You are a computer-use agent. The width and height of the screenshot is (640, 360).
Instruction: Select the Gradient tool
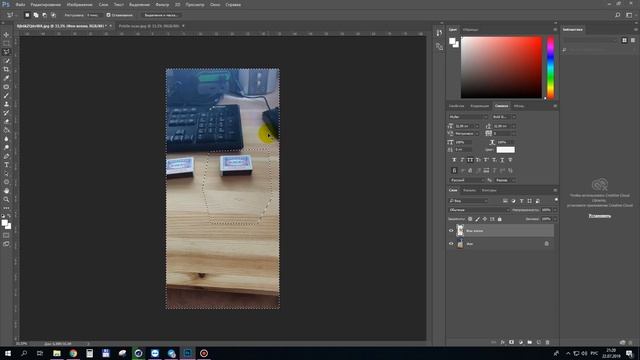click(6, 130)
